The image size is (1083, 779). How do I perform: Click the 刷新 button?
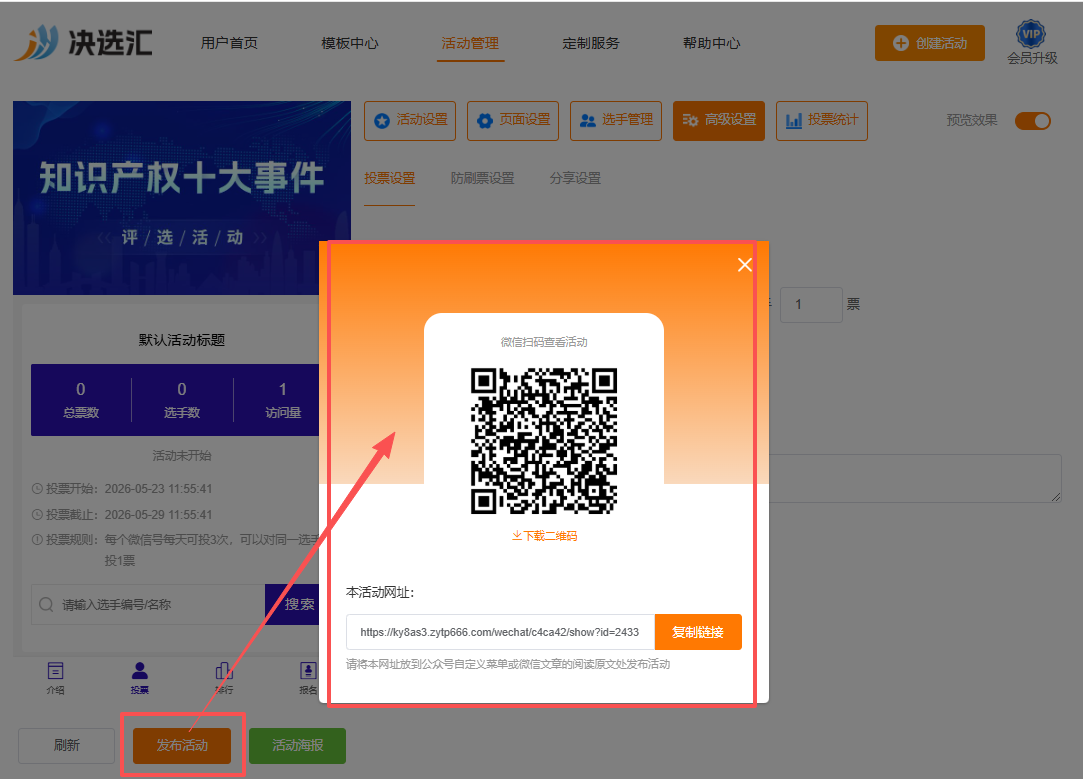[66, 746]
